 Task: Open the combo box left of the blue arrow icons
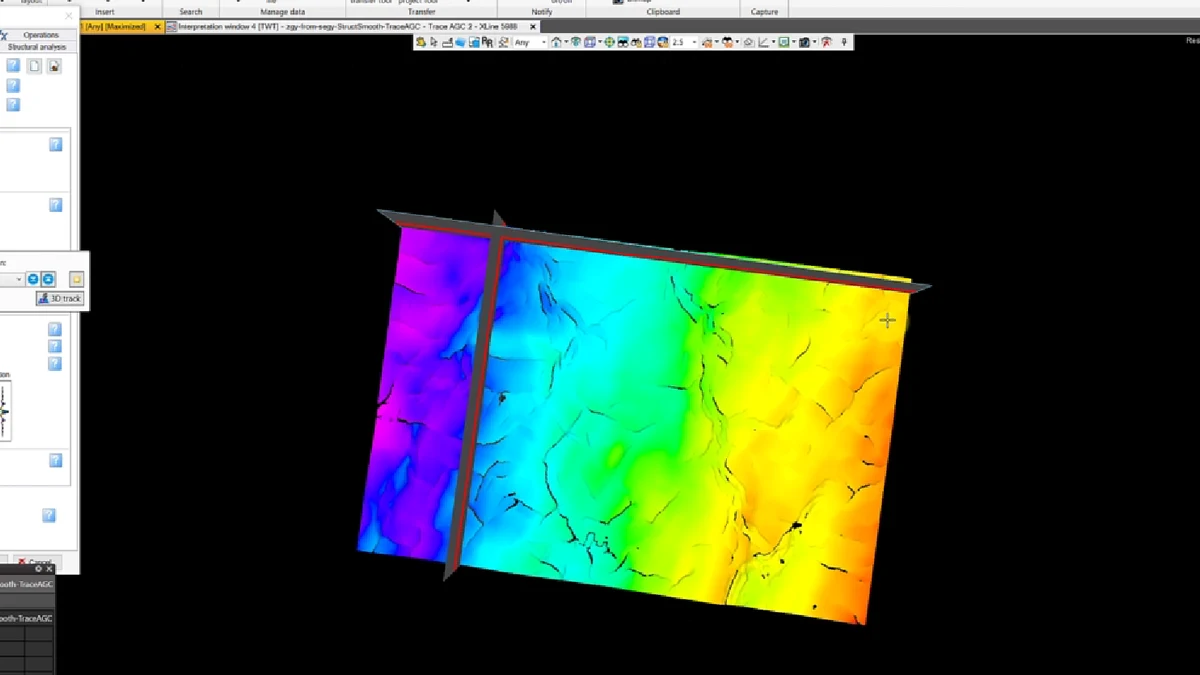[x=12, y=279]
